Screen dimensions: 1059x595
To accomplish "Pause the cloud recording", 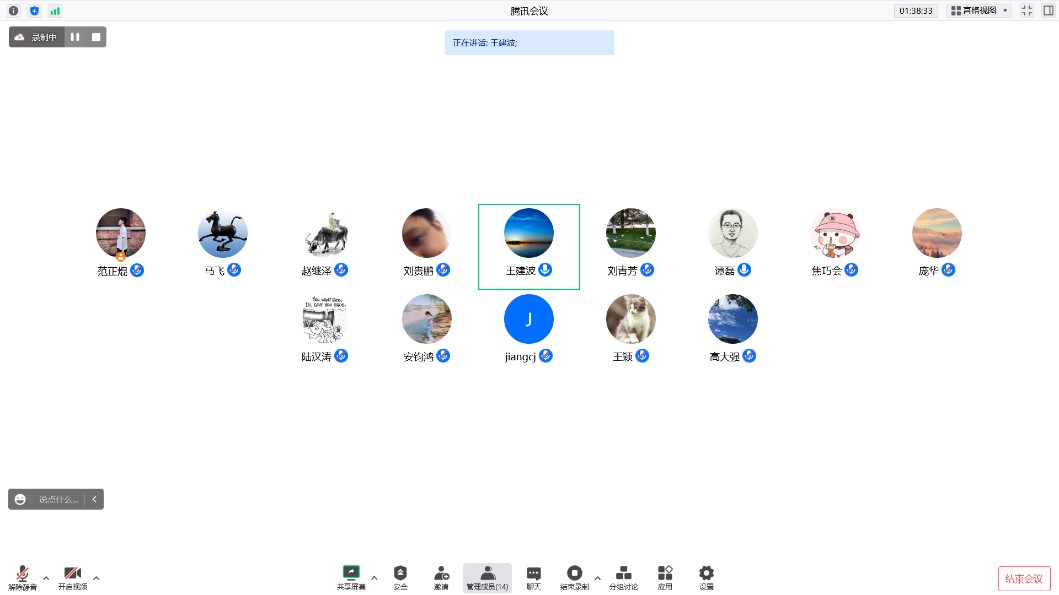I will pos(75,37).
